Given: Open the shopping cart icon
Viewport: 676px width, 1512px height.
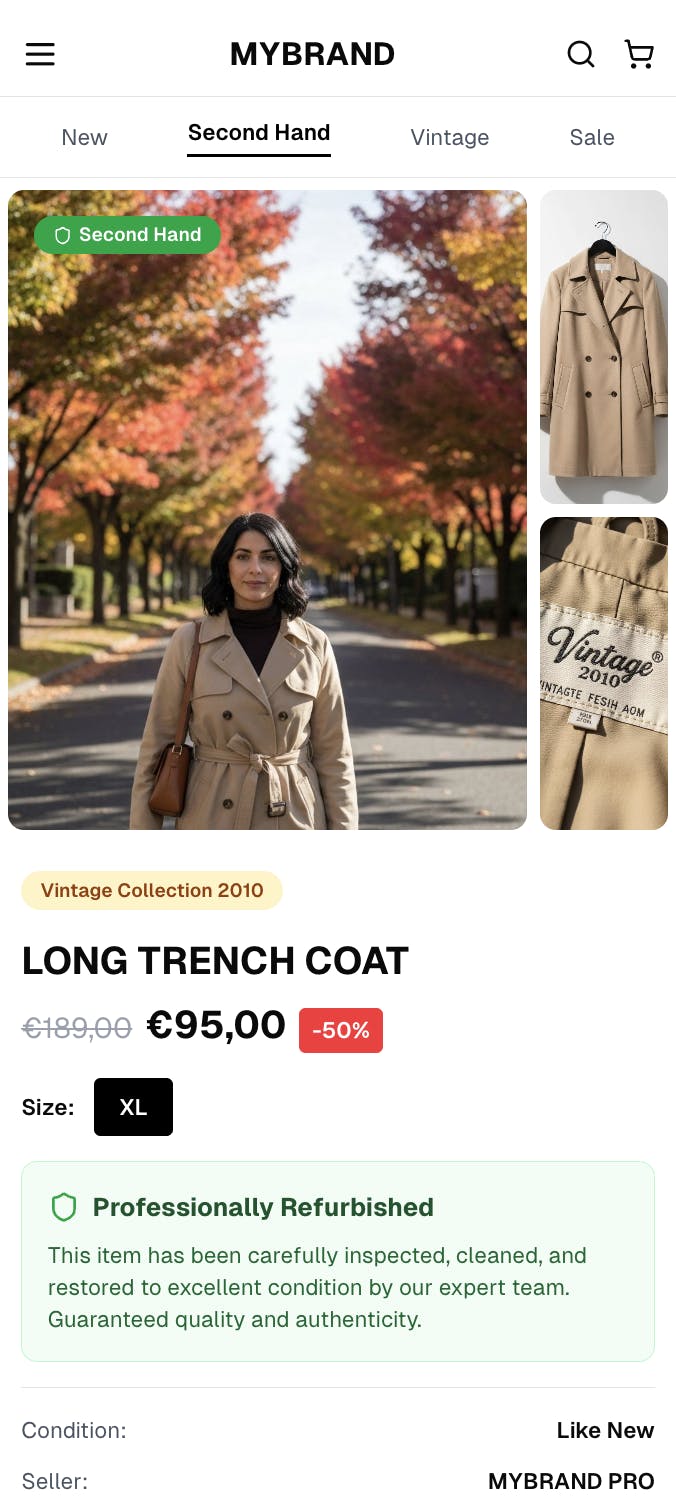Looking at the screenshot, I should tap(639, 54).
